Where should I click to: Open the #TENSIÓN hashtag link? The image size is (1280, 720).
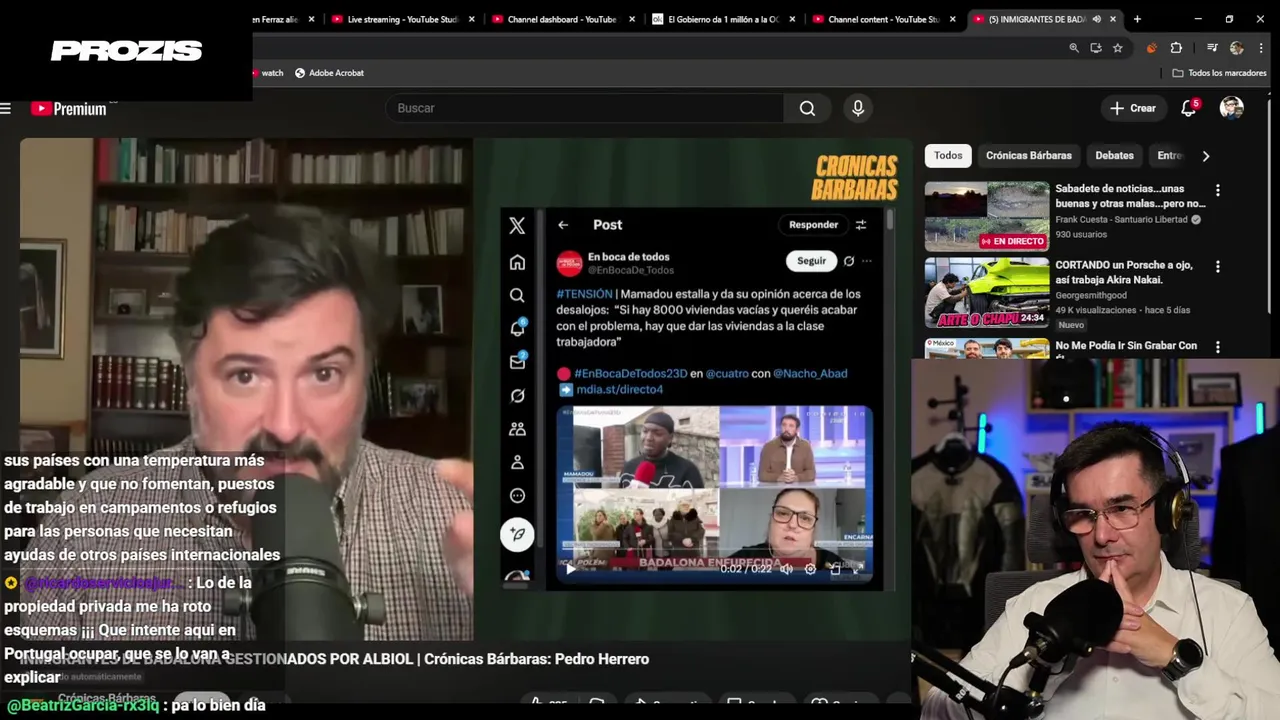point(584,294)
